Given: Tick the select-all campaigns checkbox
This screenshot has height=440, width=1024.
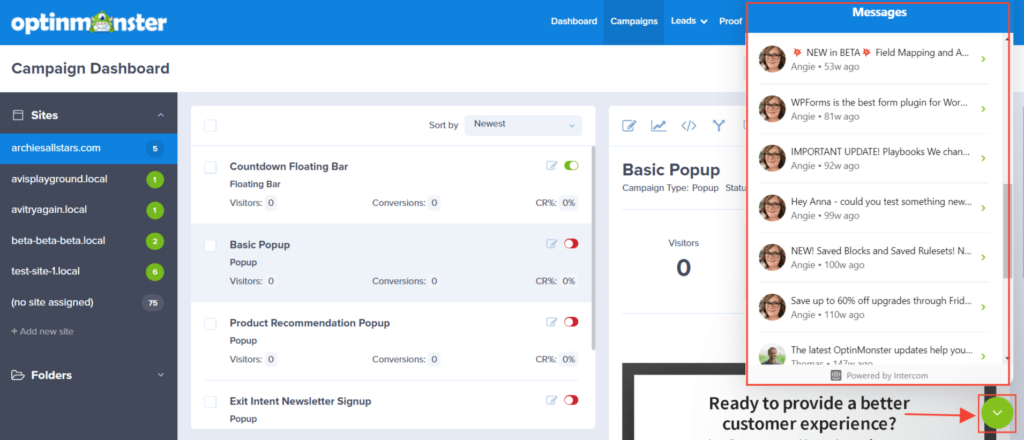Looking at the screenshot, I should pyautogui.click(x=210, y=125).
